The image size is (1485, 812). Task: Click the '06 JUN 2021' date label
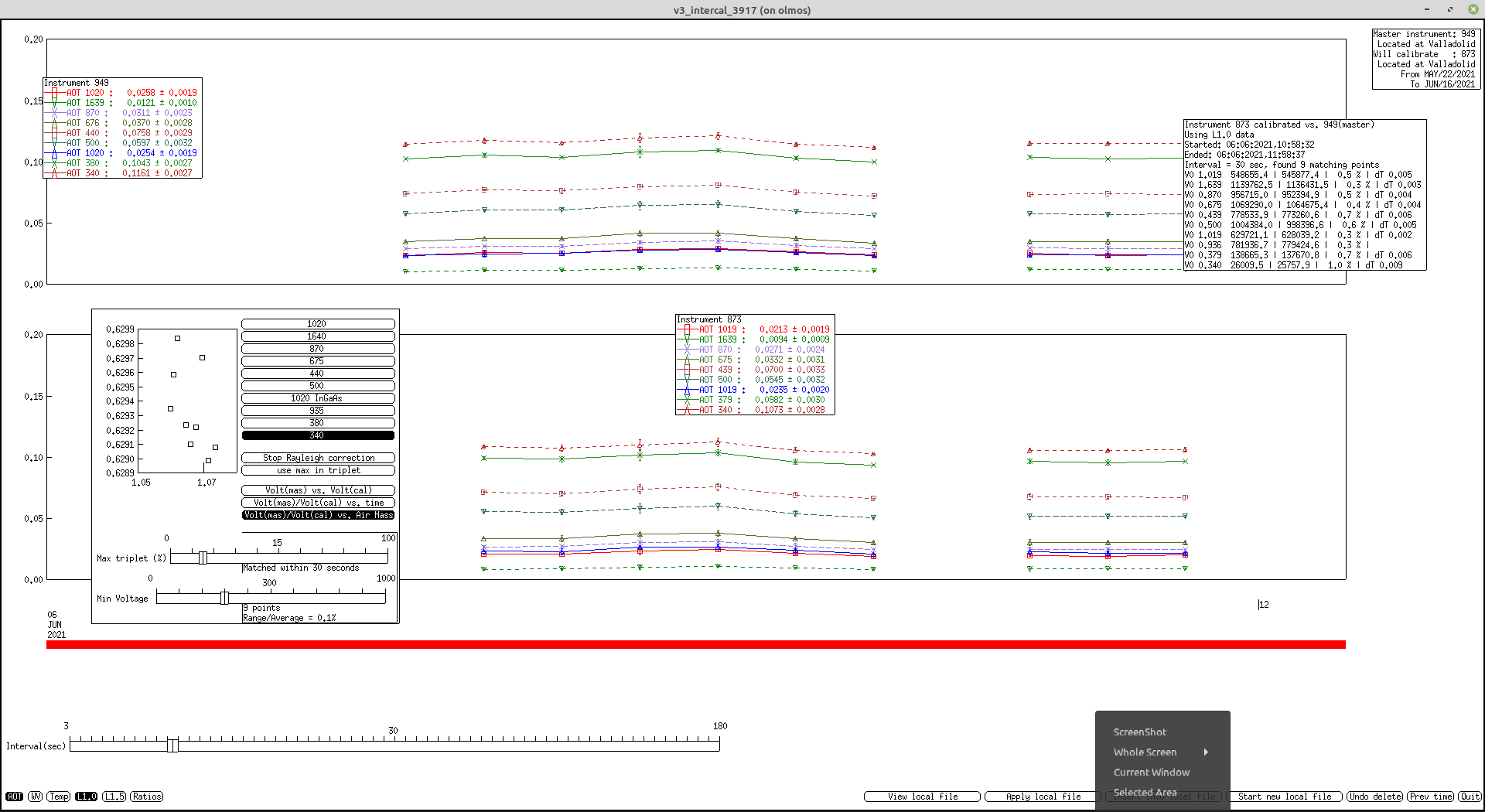(x=56, y=625)
